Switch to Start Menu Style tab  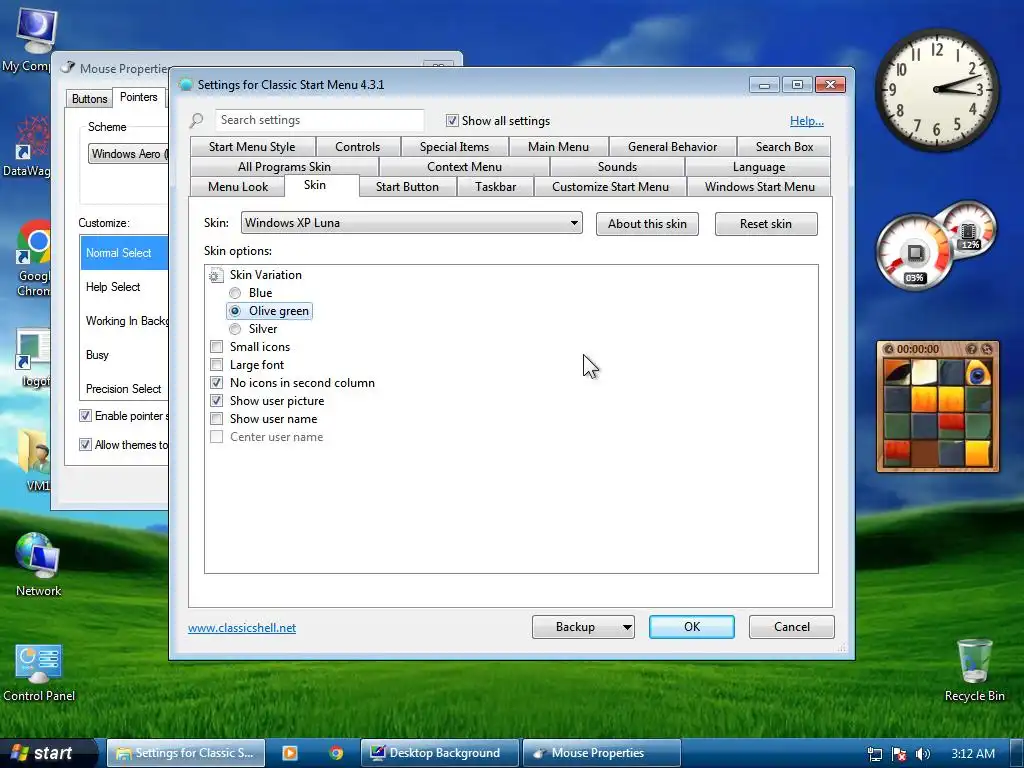click(252, 147)
